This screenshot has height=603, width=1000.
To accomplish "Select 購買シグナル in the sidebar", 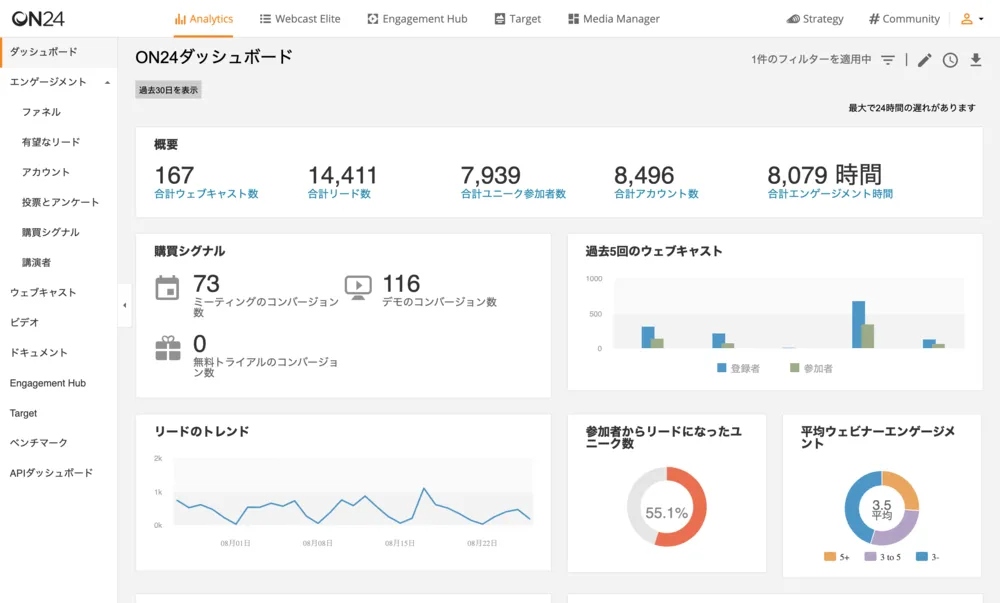I will [x=50, y=232].
